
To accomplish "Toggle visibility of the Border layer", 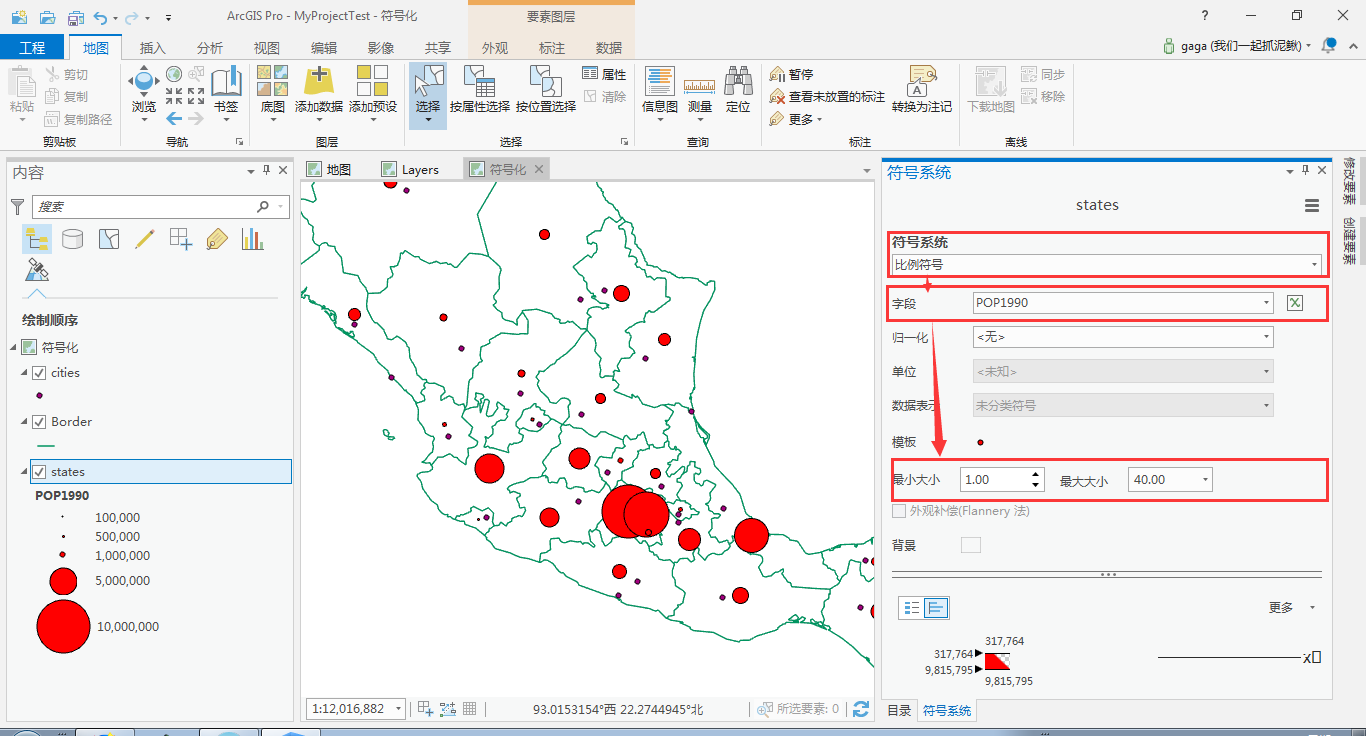I will (39, 422).
